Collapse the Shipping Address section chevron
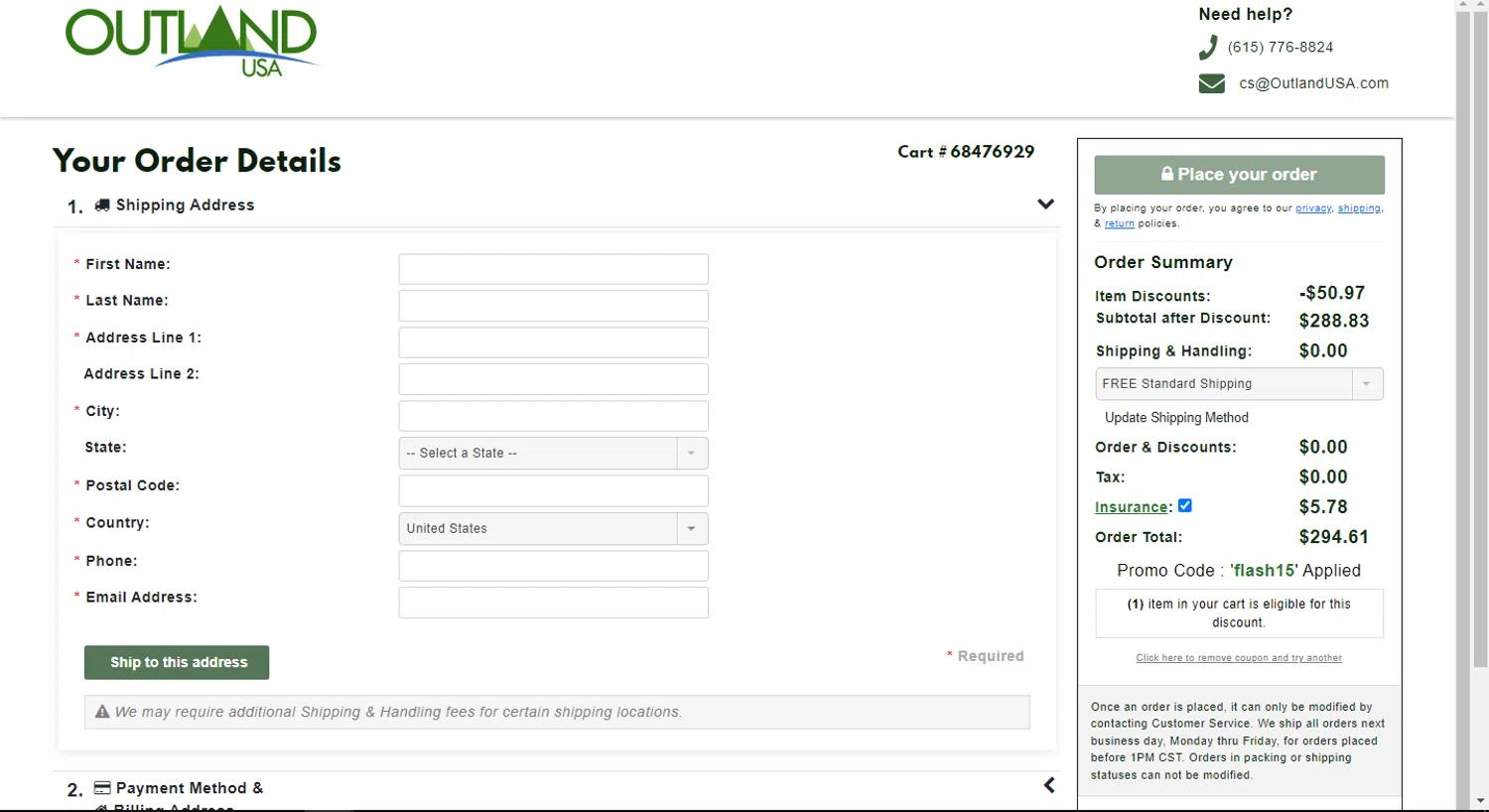This screenshot has width=1489, height=812. (x=1045, y=204)
